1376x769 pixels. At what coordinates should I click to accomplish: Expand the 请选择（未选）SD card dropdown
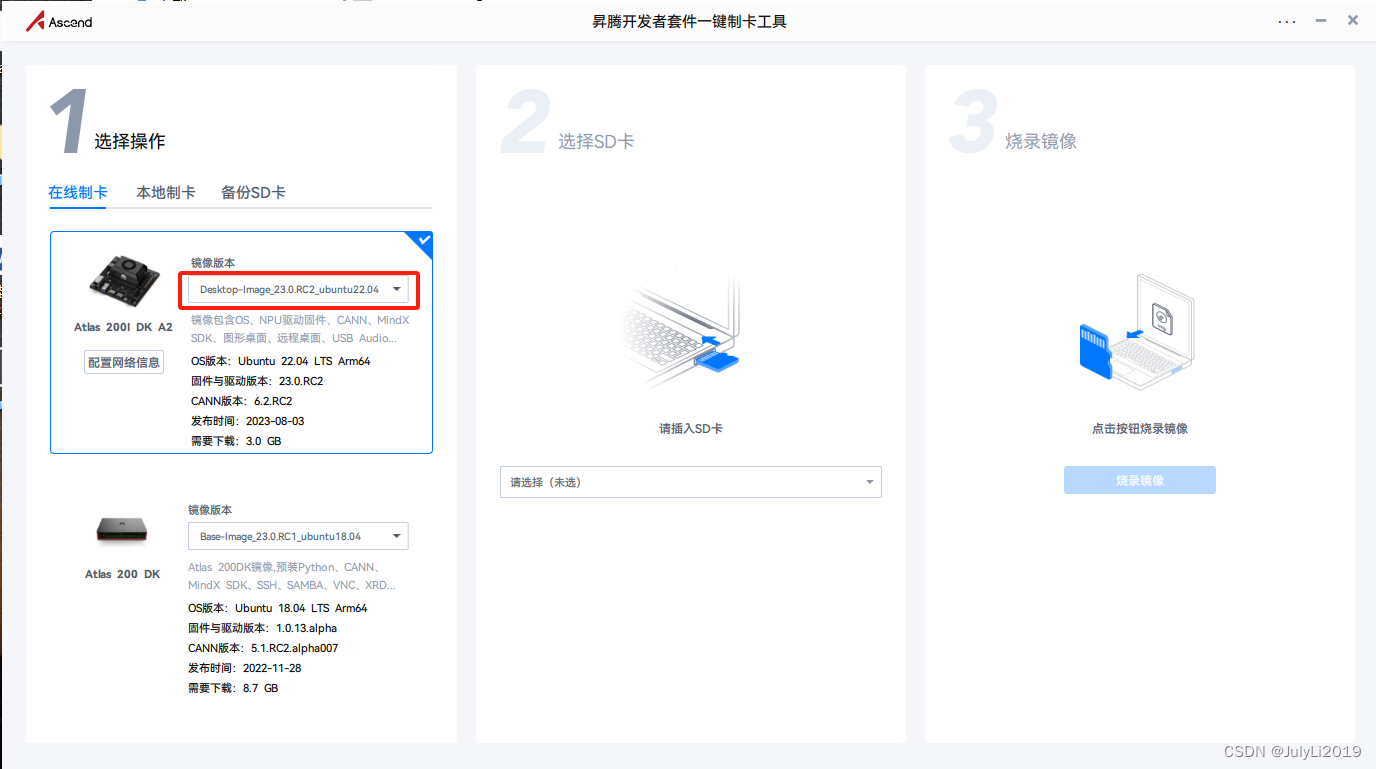coord(691,482)
